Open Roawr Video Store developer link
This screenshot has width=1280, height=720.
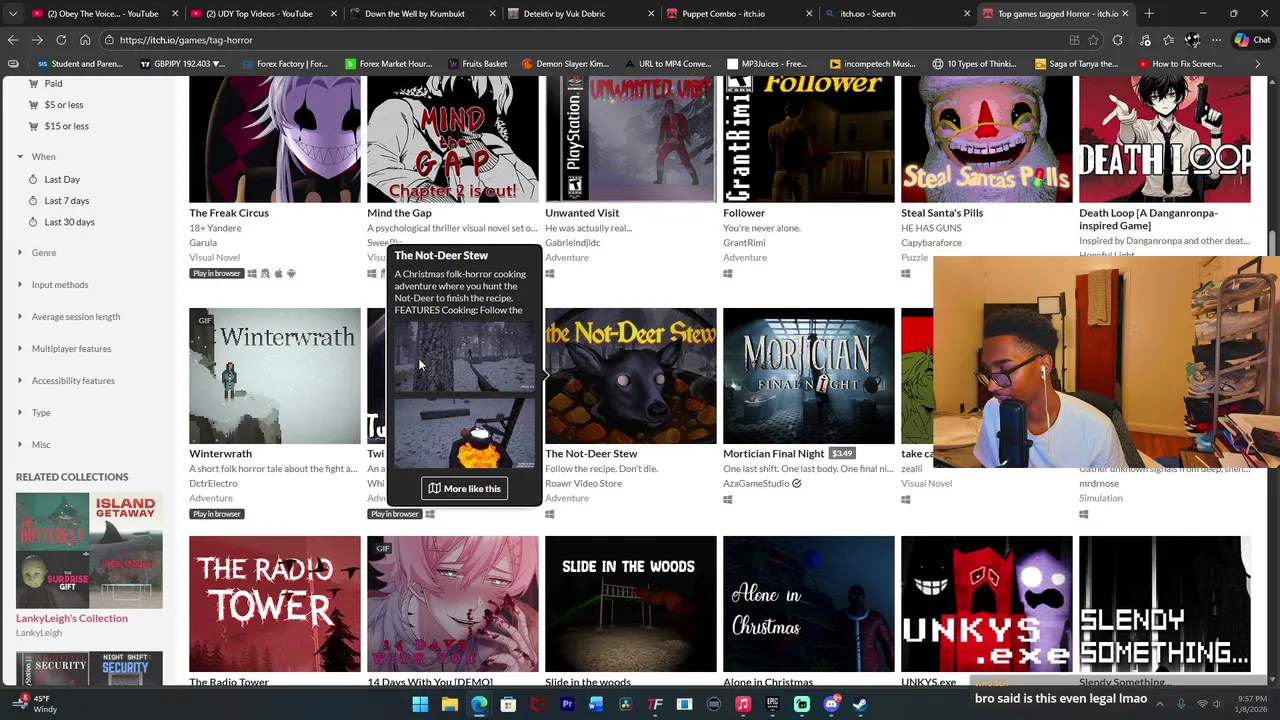pos(583,483)
